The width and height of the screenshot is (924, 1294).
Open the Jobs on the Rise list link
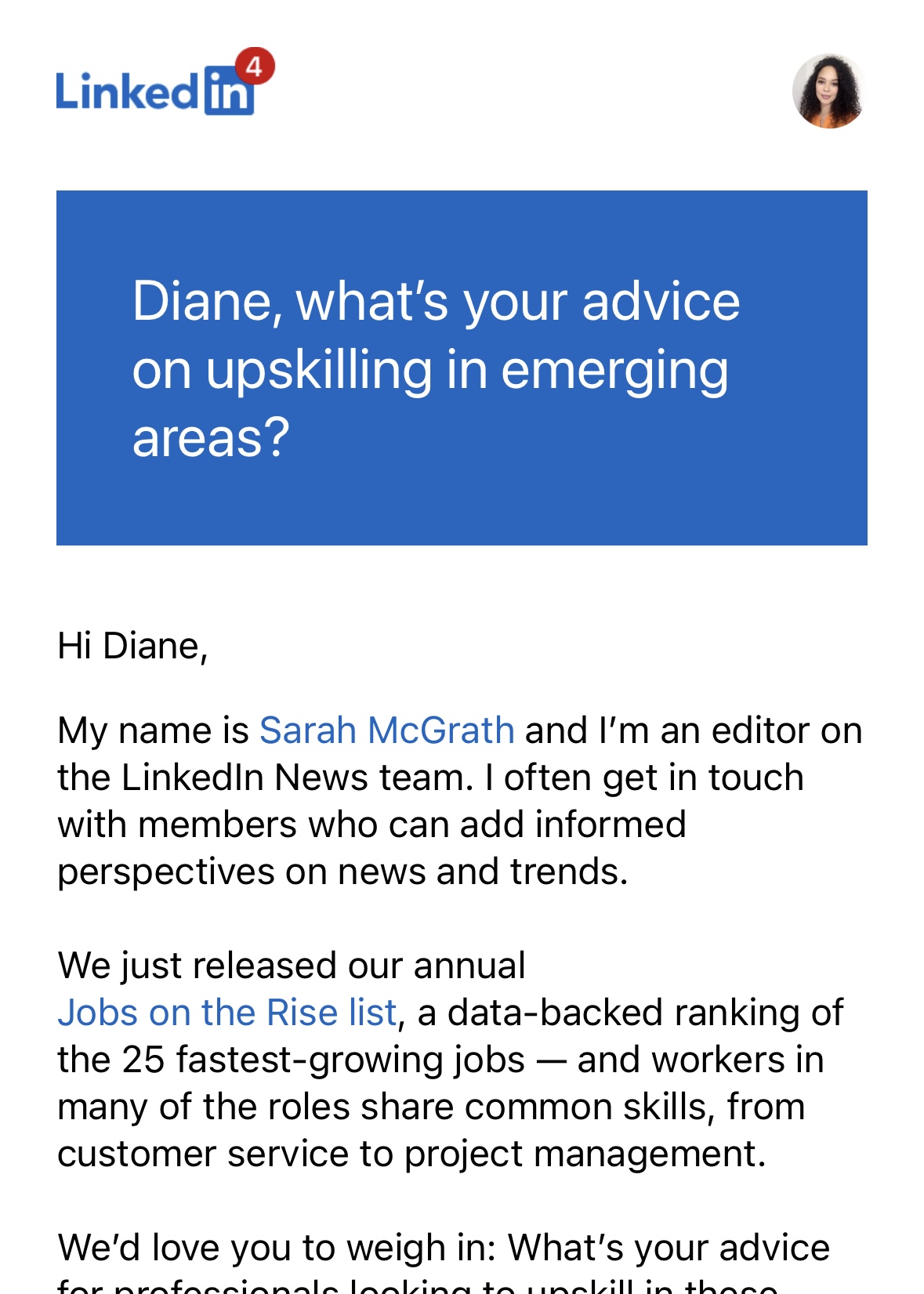pyautogui.click(x=227, y=1013)
